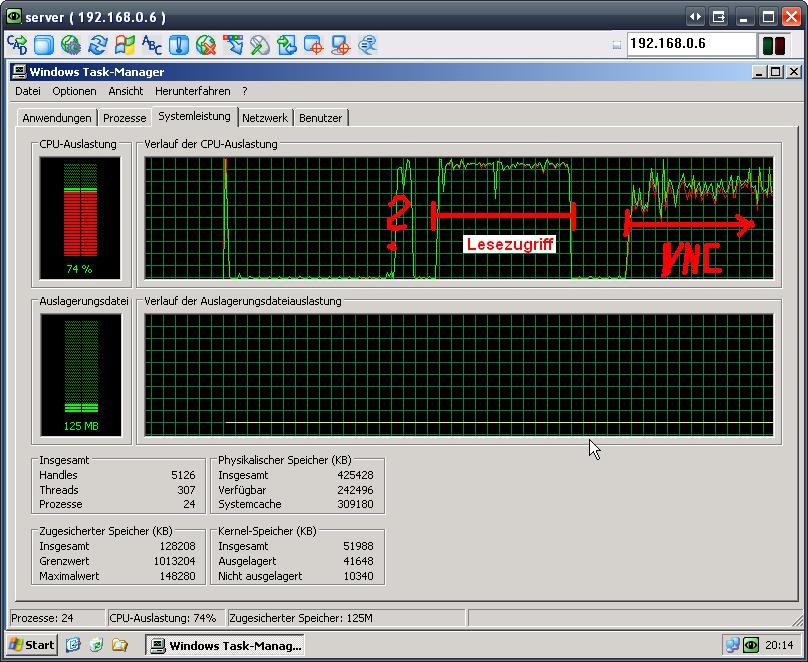
Task: Switch to the Prozesse tab
Action: pos(125,118)
